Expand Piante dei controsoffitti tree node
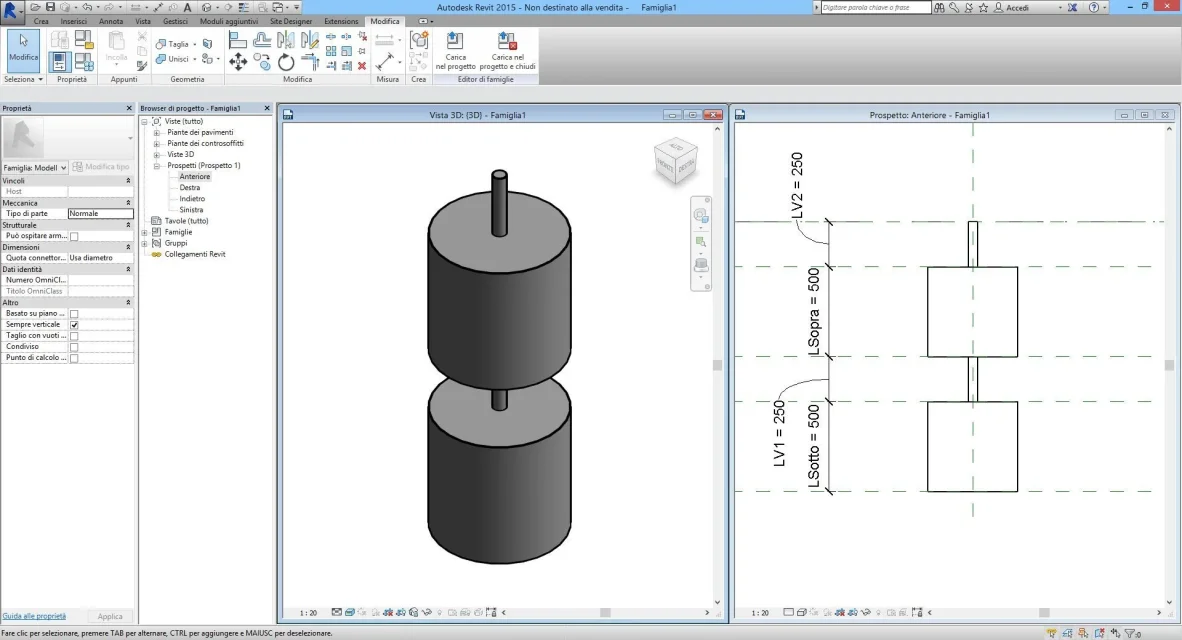1182x640 pixels. pos(157,144)
